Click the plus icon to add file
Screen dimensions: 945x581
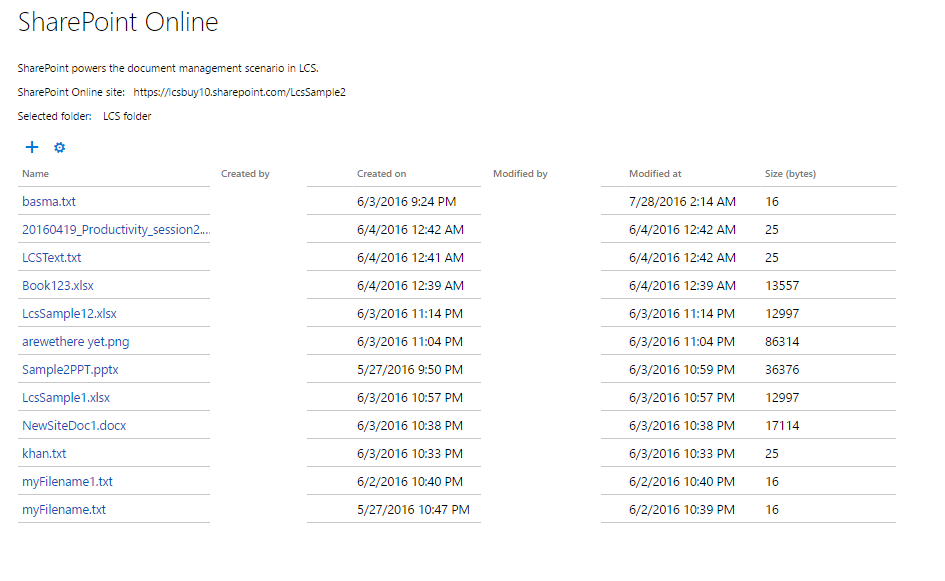[32, 147]
